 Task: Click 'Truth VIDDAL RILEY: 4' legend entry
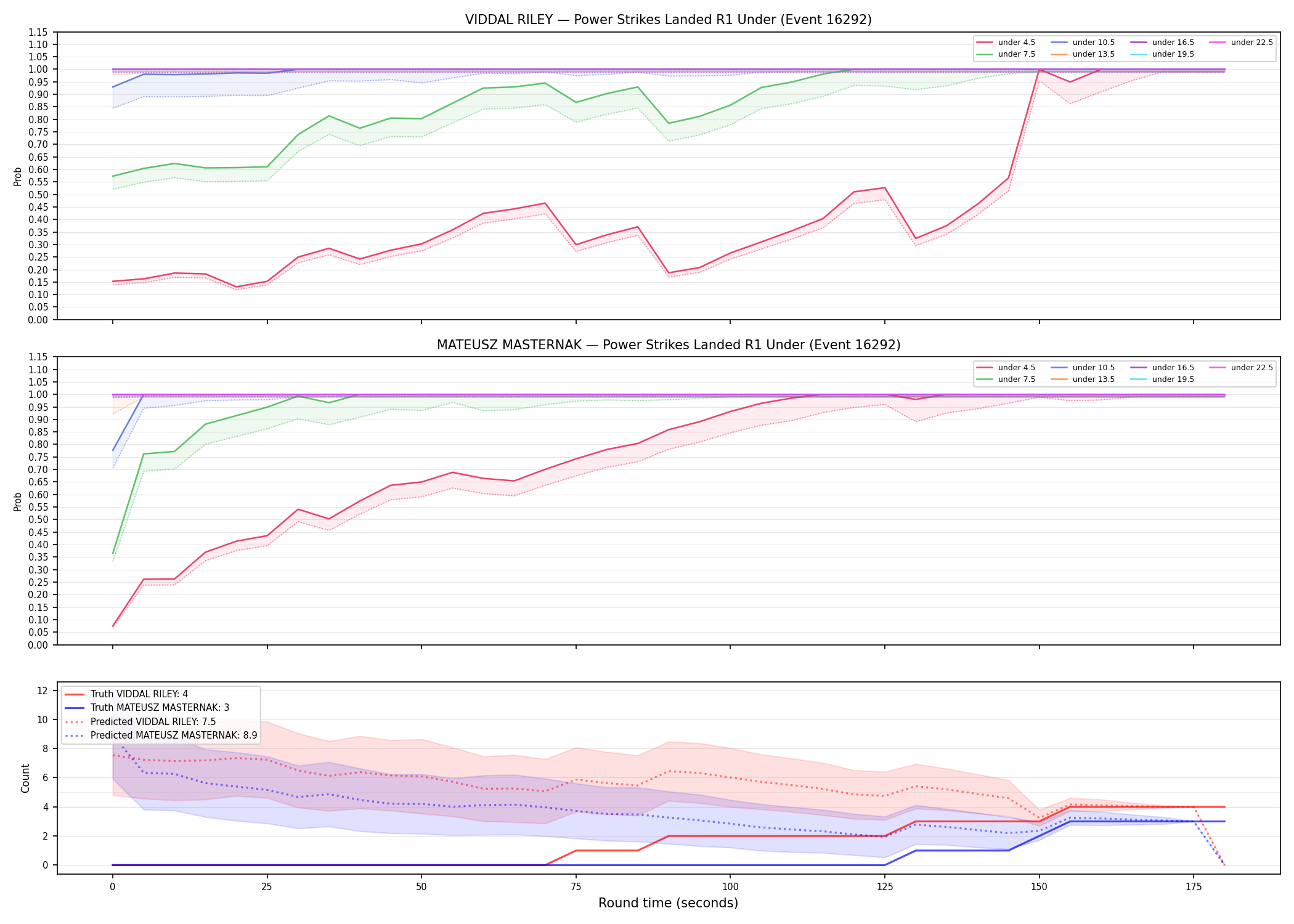click(126, 694)
